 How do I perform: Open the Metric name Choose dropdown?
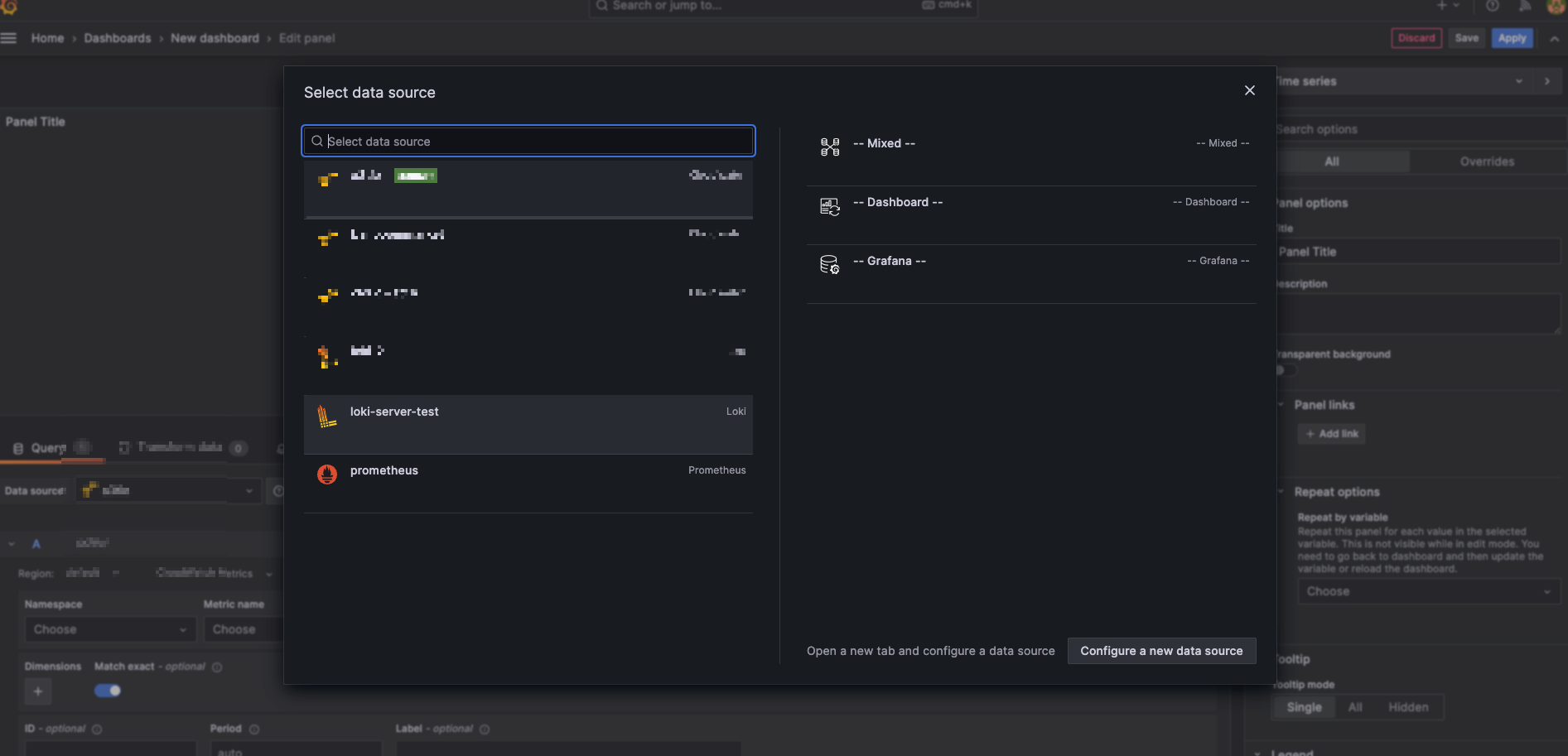point(244,629)
